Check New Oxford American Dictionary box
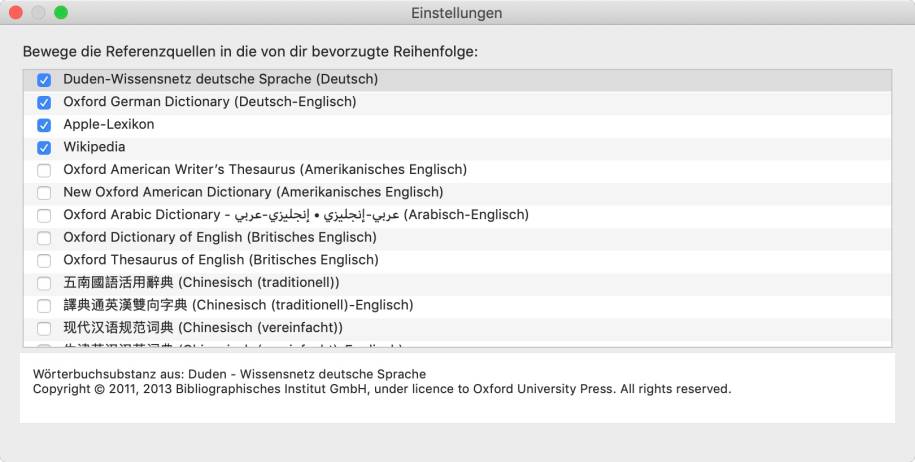 tap(44, 192)
